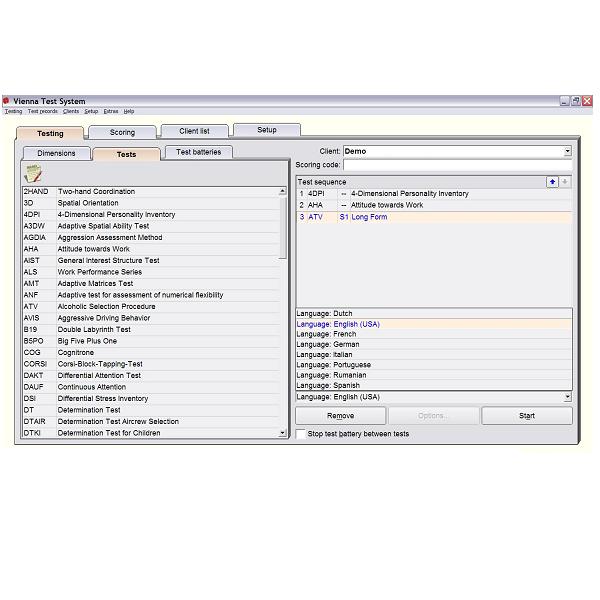Switch to the Scoring tab
Screen dimensions: 600x600
pyautogui.click(x=122, y=132)
